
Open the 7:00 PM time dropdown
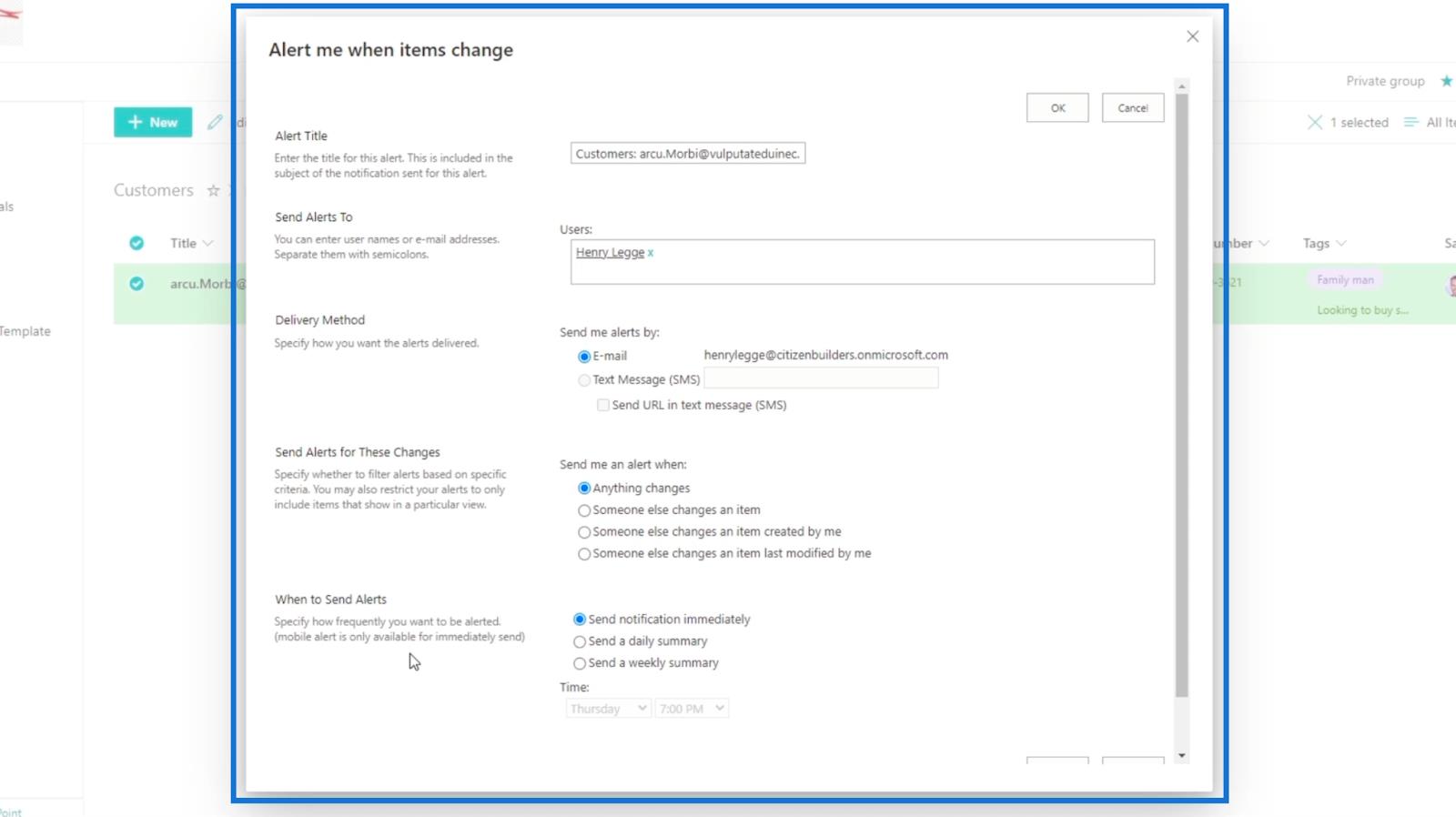692,709
